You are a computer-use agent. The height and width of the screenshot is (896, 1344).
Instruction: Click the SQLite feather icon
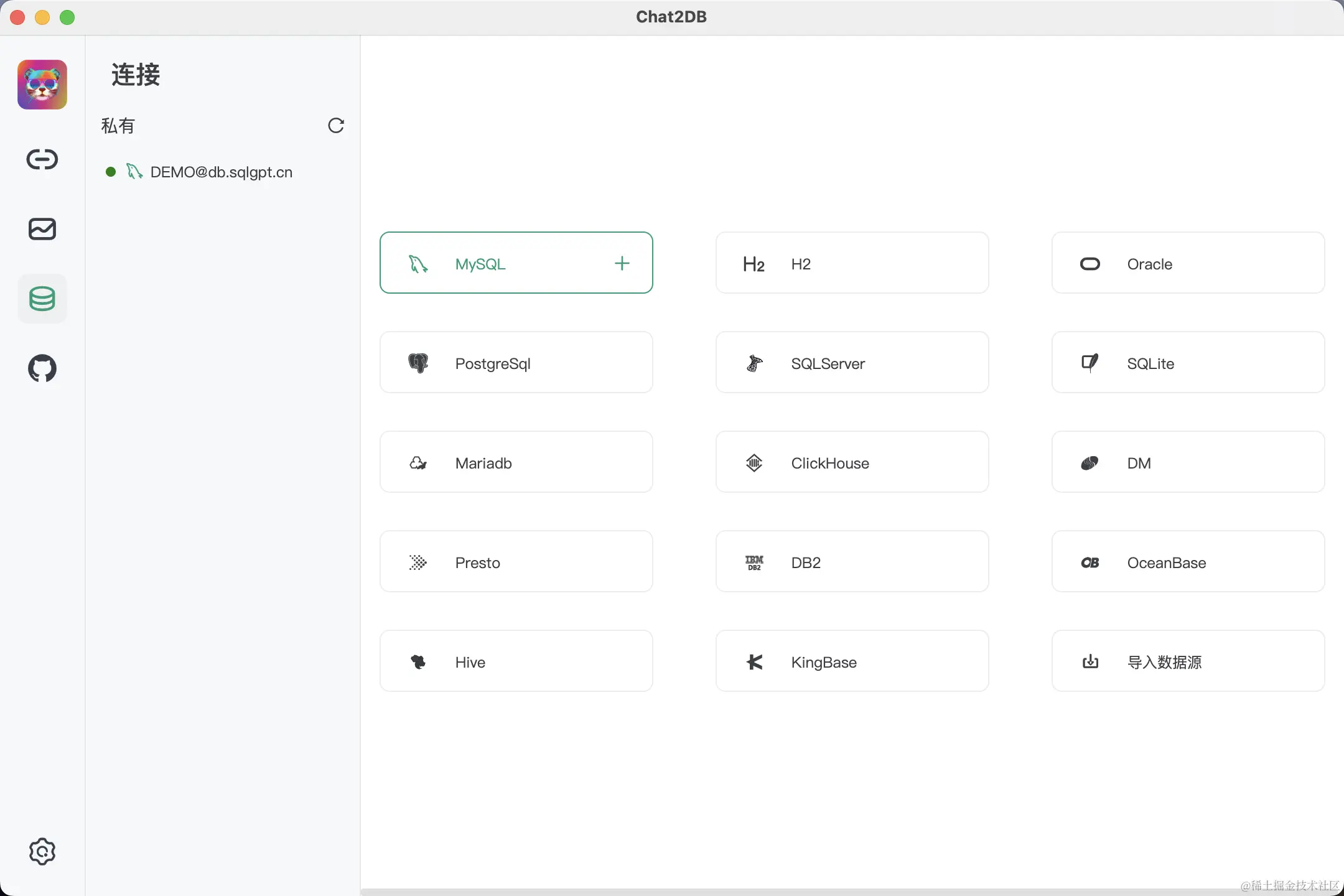click(1090, 363)
